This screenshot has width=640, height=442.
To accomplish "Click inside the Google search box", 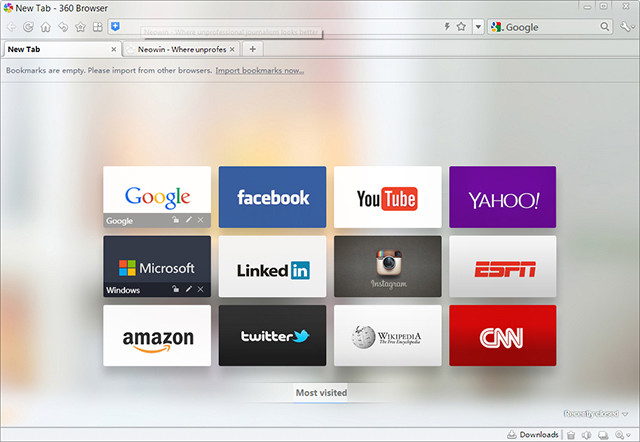I will pyautogui.click(x=551, y=27).
